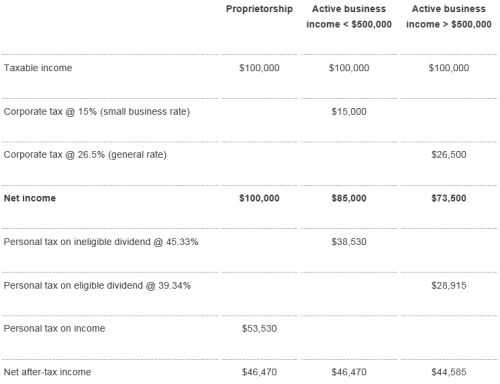
Task: Select the bold Net income row label
Action: (30, 198)
